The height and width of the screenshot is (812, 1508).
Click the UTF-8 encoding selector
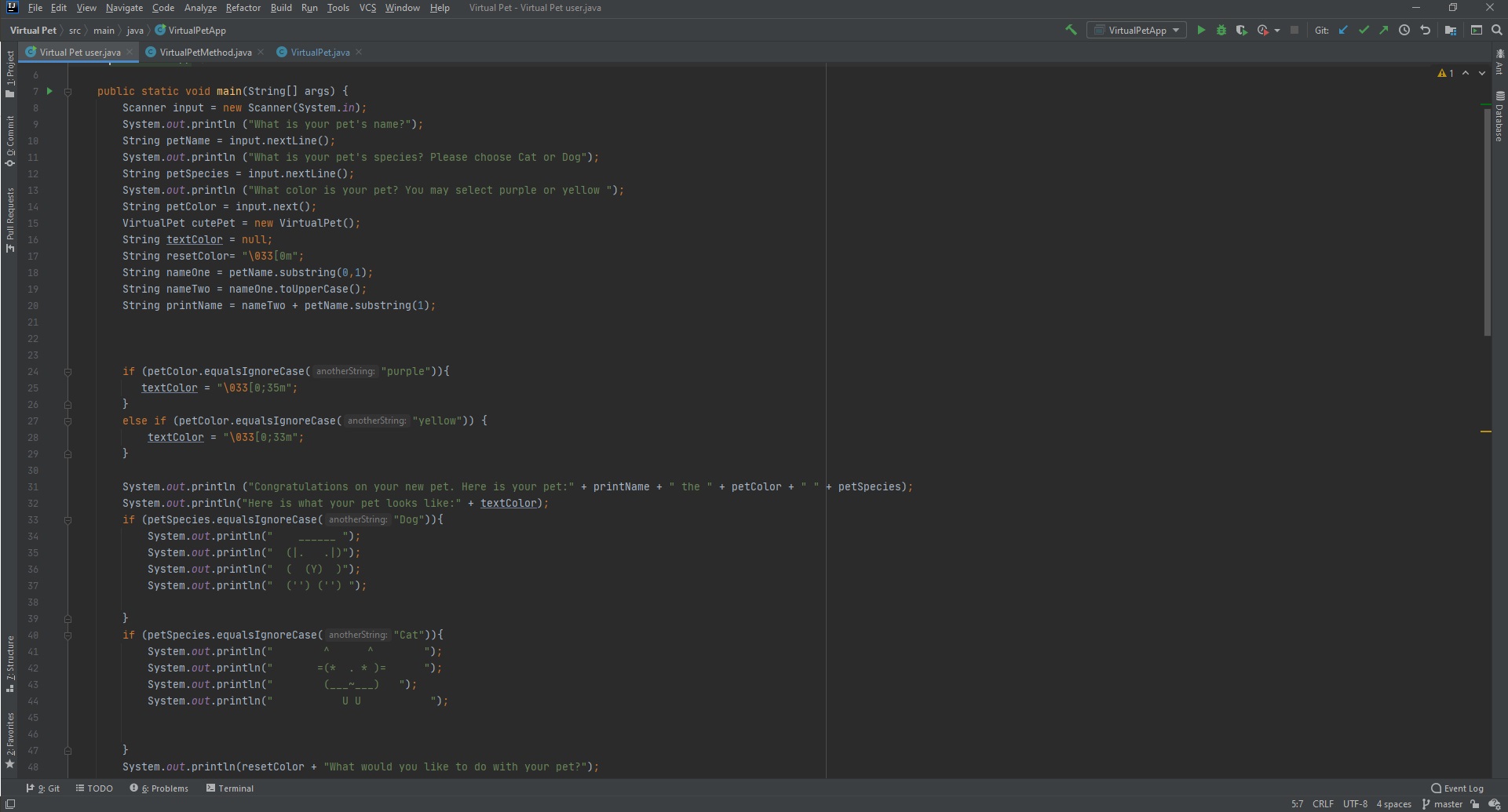click(x=1355, y=804)
